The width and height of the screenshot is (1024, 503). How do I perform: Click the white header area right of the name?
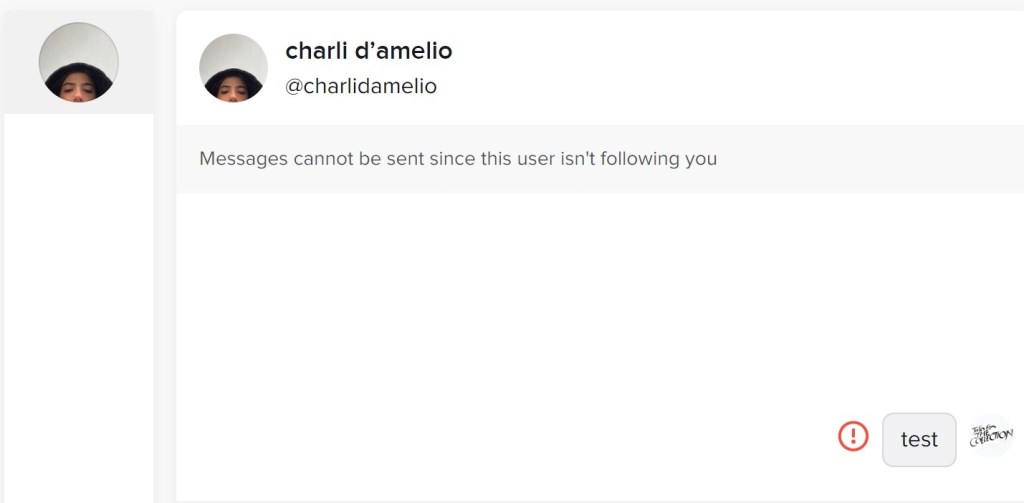click(x=738, y=68)
